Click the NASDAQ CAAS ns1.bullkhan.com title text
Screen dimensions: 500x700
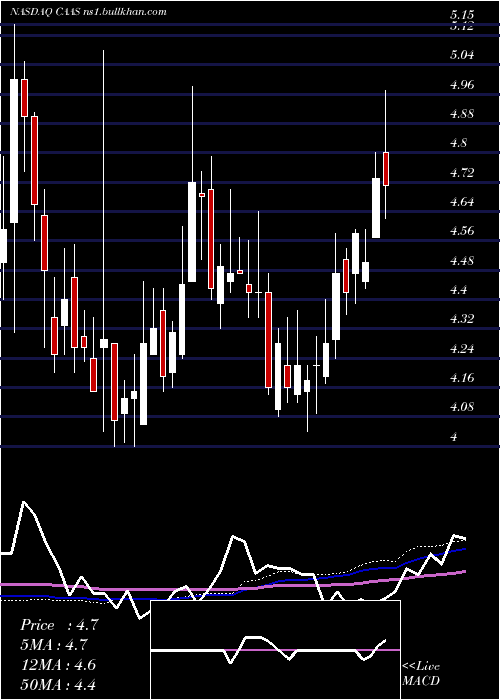click(88, 12)
